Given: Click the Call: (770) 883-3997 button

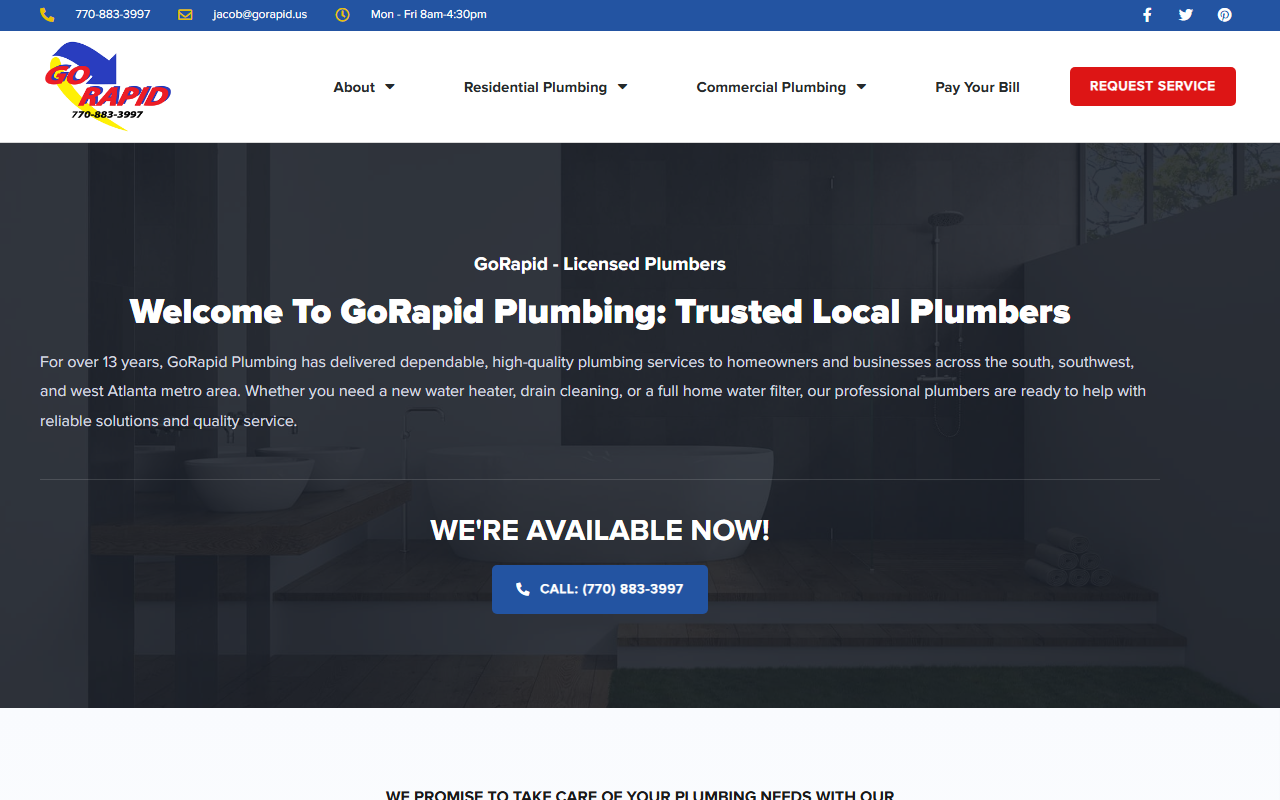Looking at the screenshot, I should [600, 589].
